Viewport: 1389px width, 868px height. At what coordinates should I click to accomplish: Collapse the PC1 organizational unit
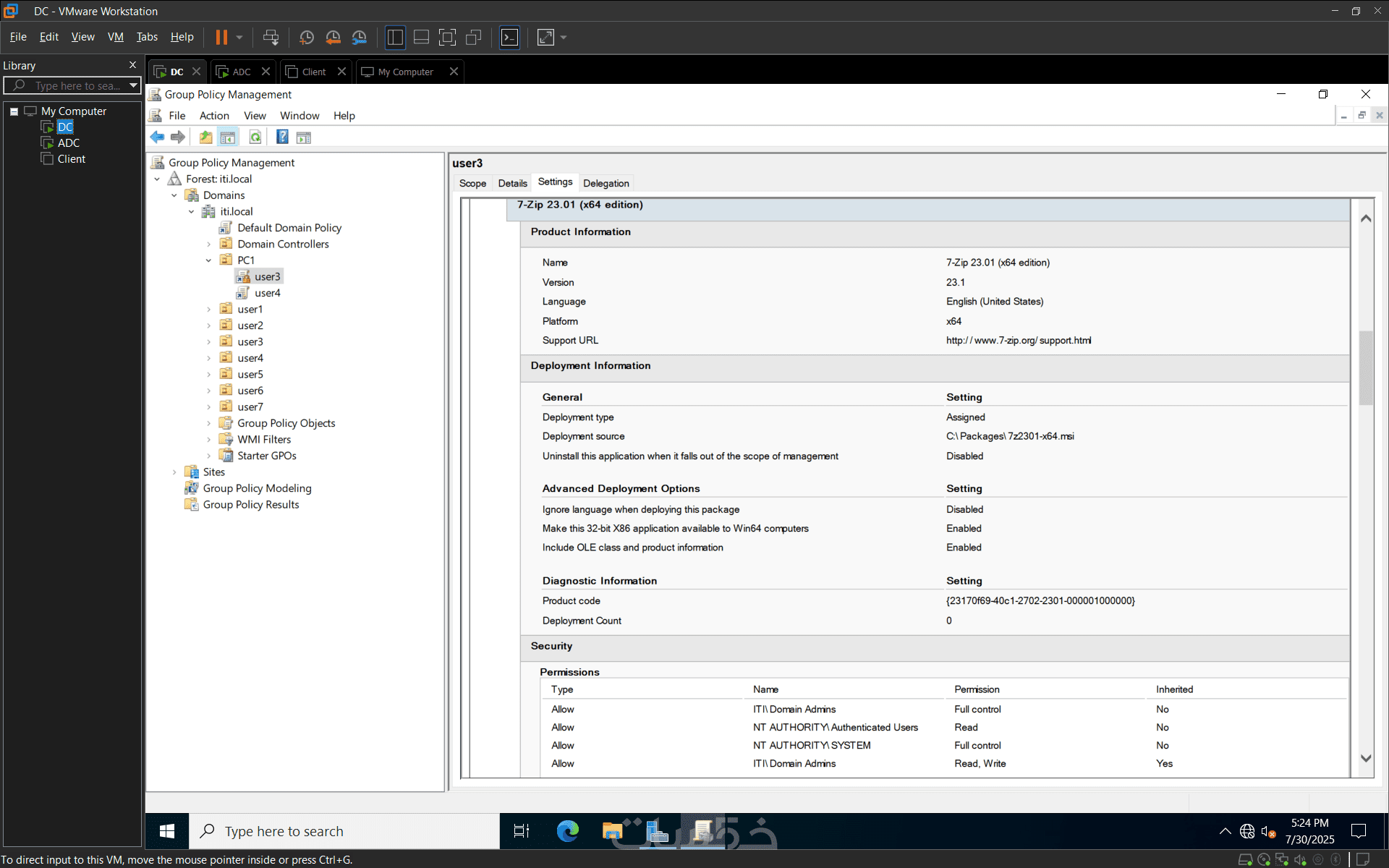209,260
